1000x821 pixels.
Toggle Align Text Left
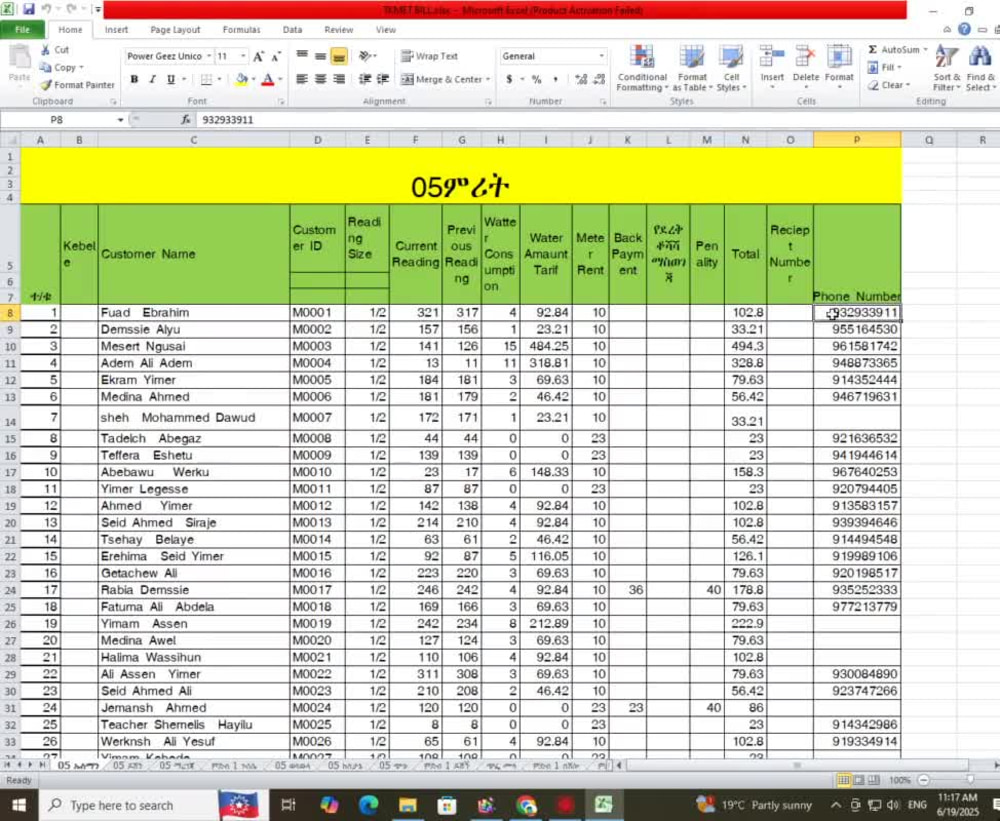coord(302,79)
